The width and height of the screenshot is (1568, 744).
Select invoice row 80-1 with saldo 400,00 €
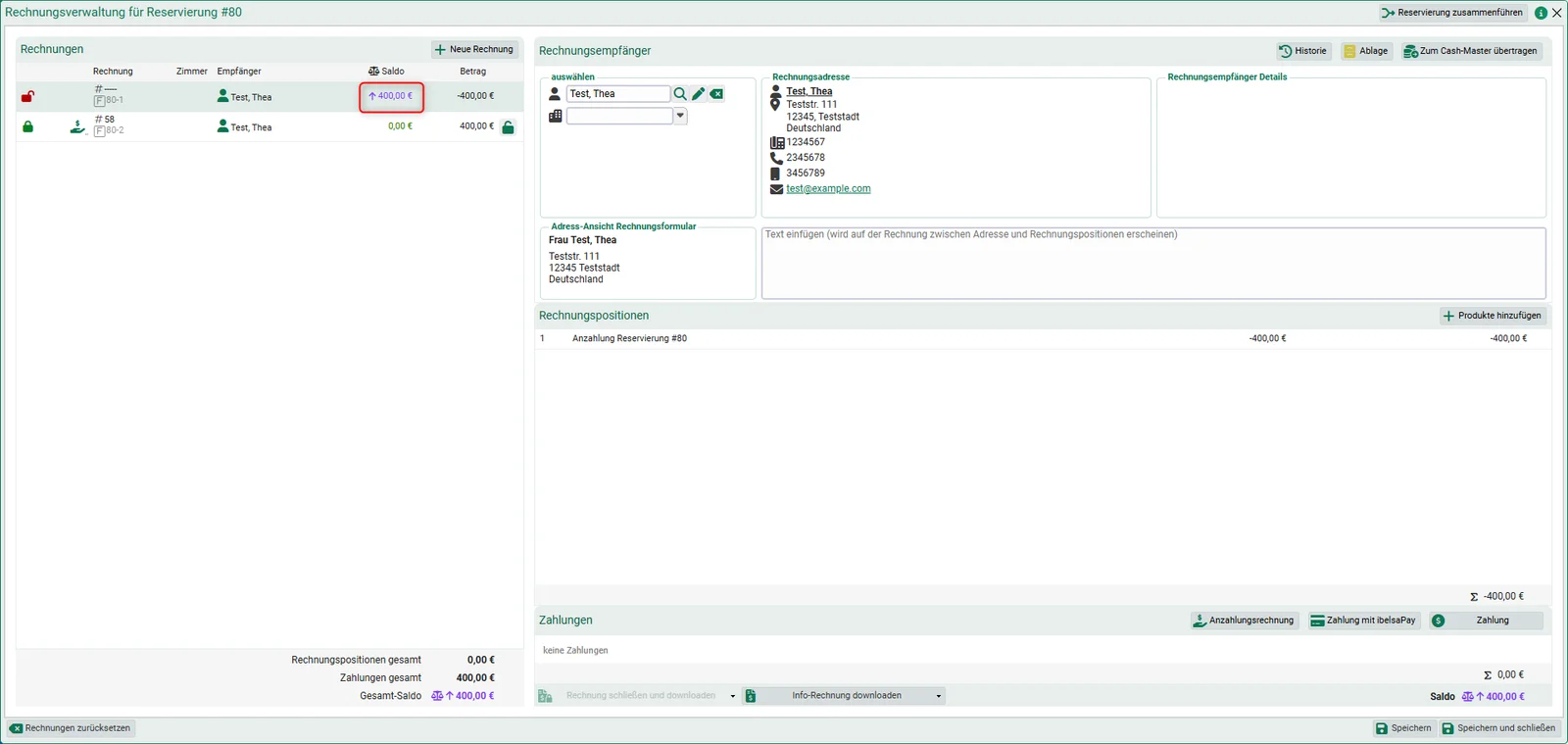tap(269, 96)
